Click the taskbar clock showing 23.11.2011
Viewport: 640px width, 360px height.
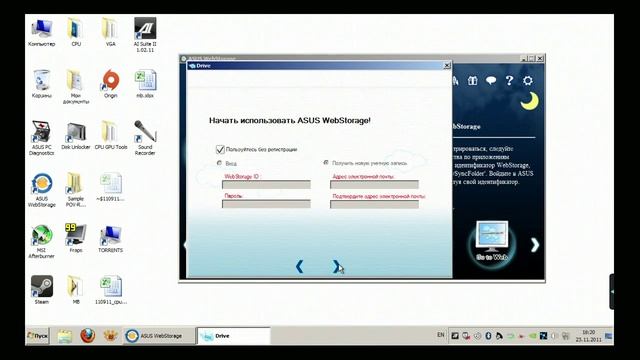click(589, 336)
